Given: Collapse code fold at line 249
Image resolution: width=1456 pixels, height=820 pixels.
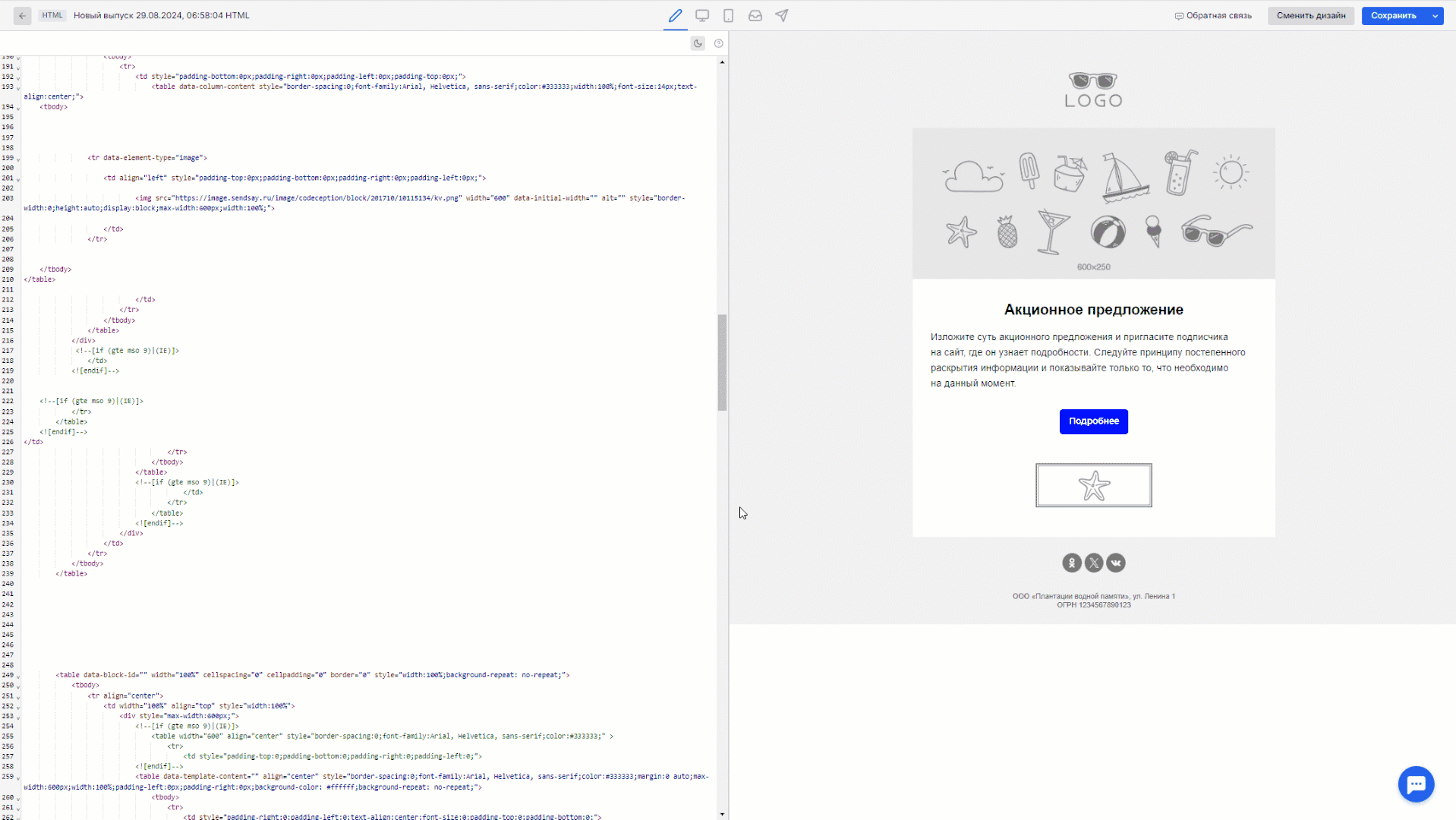Looking at the screenshot, I should tap(19, 675).
